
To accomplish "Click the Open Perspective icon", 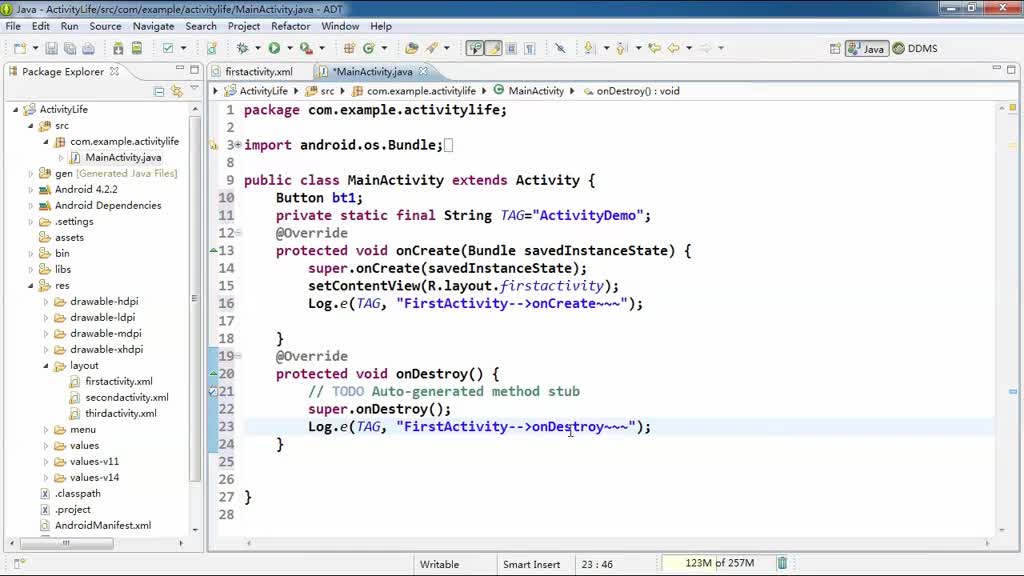I will (x=835, y=48).
